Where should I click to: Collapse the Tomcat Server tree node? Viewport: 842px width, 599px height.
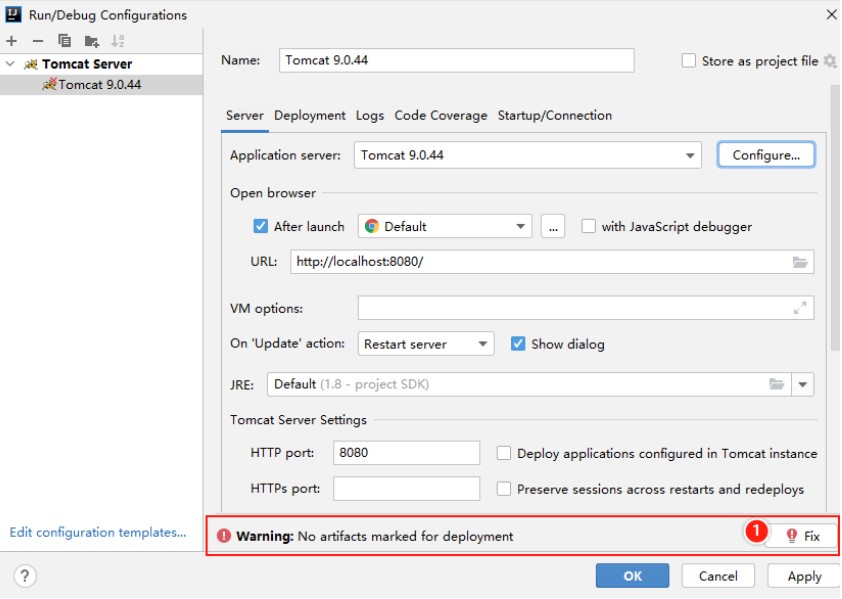click(x=10, y=64)
